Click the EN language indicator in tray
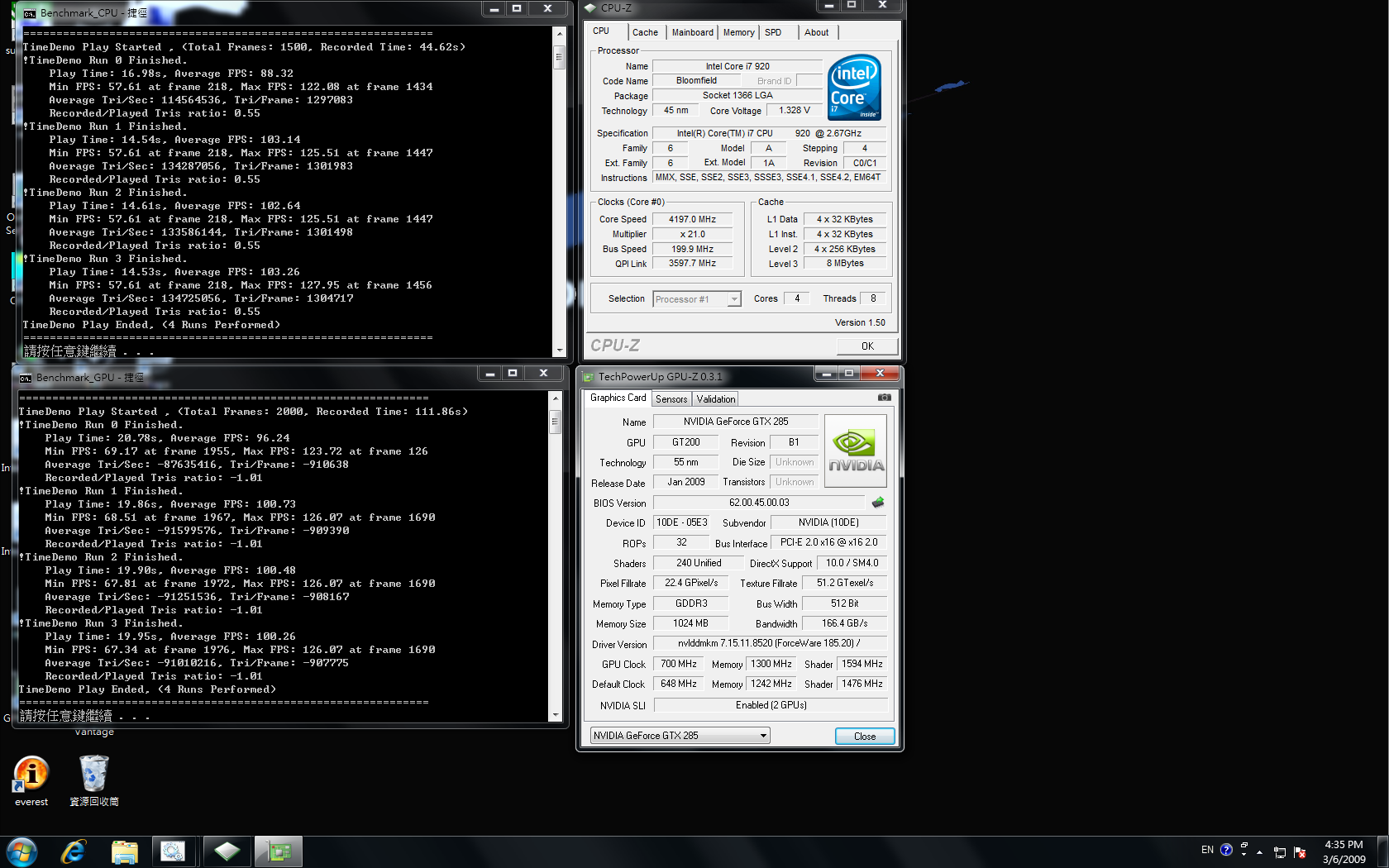Screen dimensions: 1389x868 point(1207,850)
